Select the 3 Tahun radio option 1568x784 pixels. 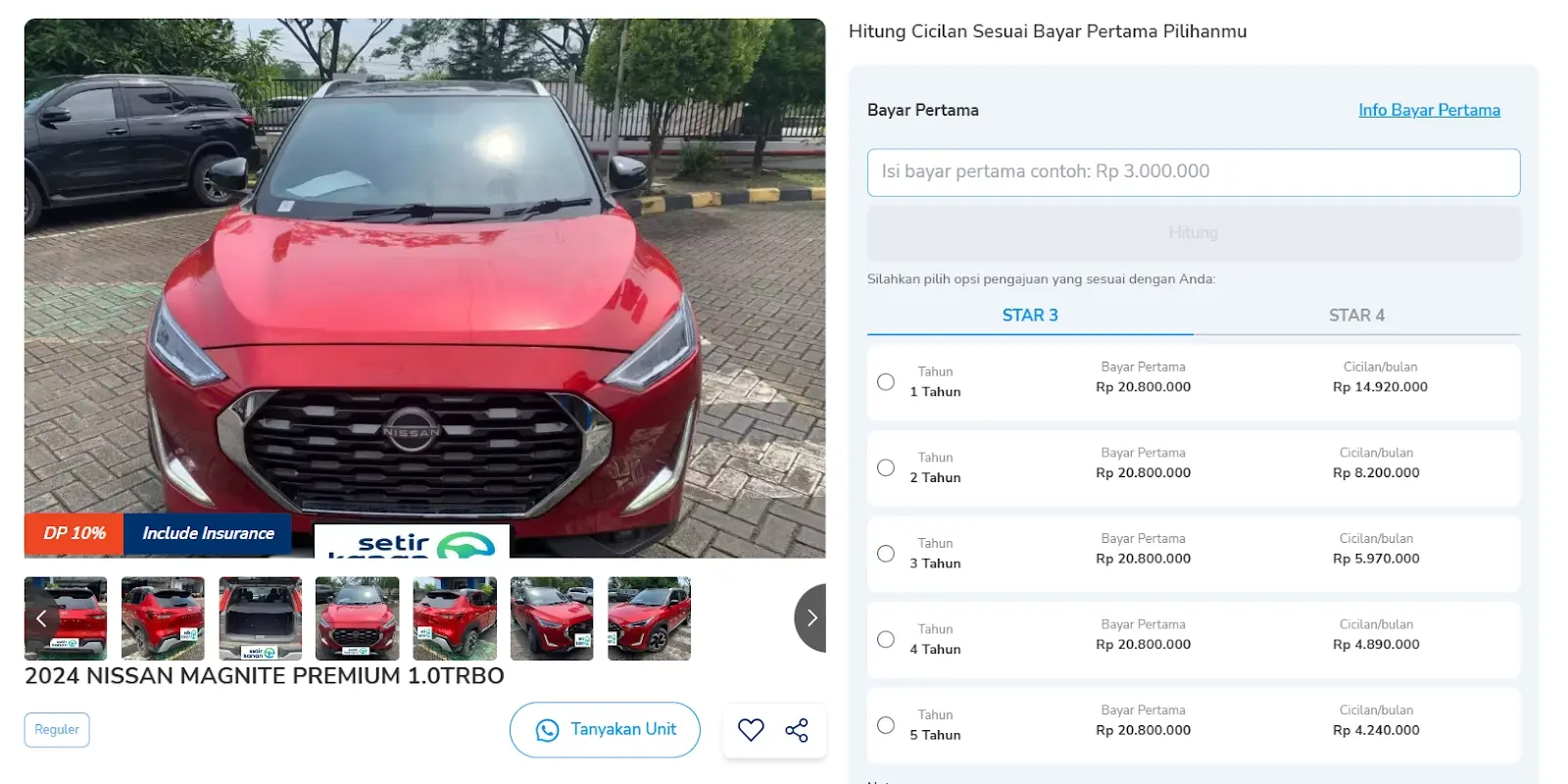[886, 554]
